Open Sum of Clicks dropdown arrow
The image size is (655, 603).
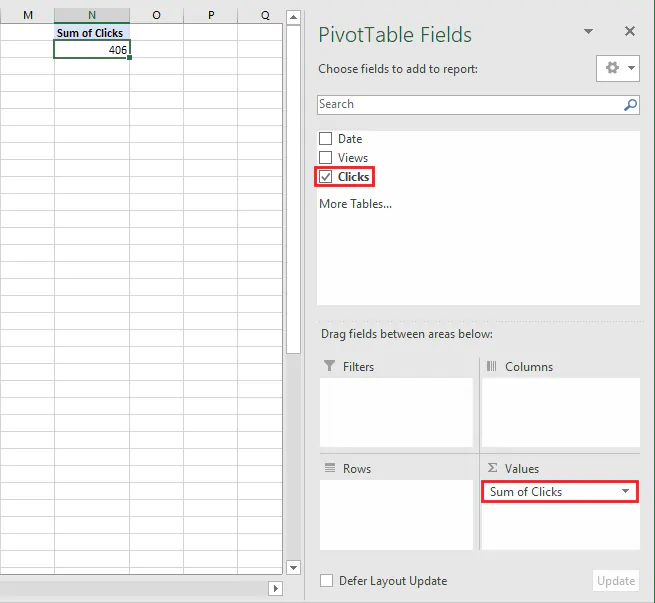[625, 491]
